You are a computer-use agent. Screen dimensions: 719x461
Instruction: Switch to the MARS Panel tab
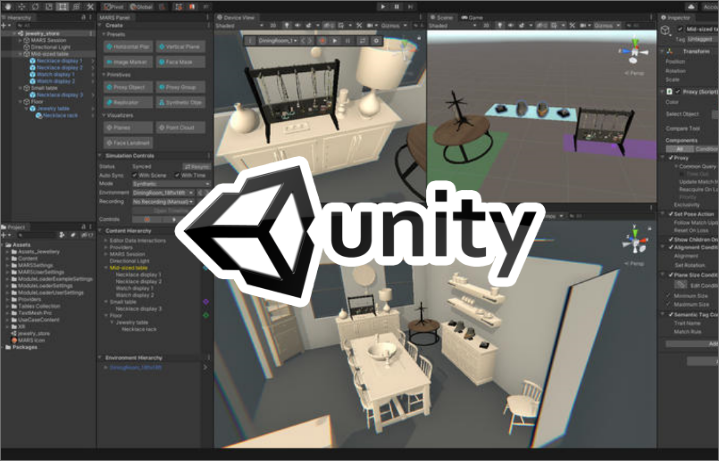coord(115,17)
